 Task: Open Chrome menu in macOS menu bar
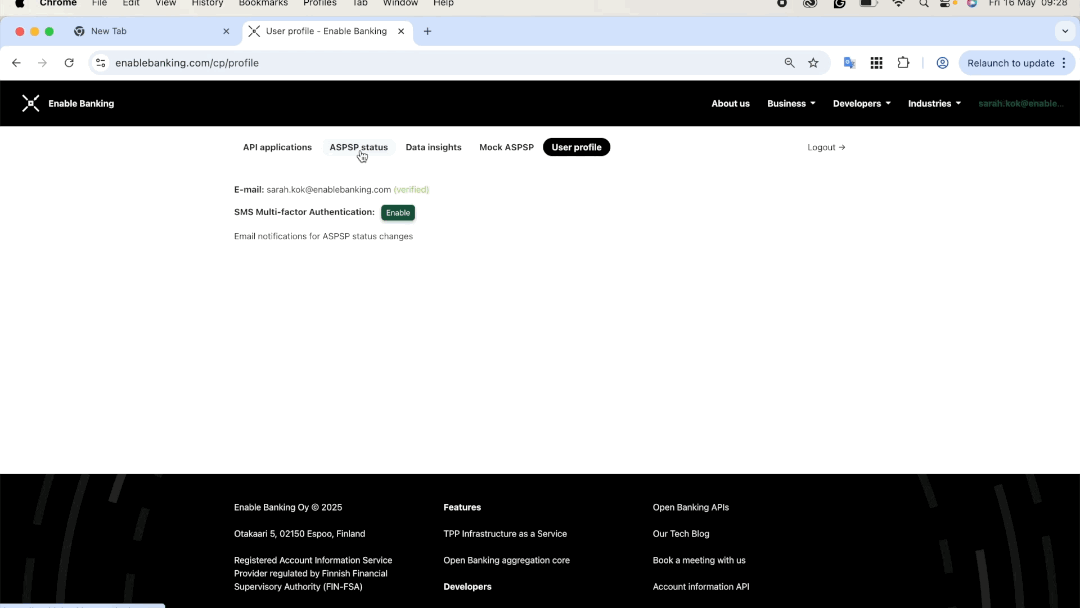(58, 3)
